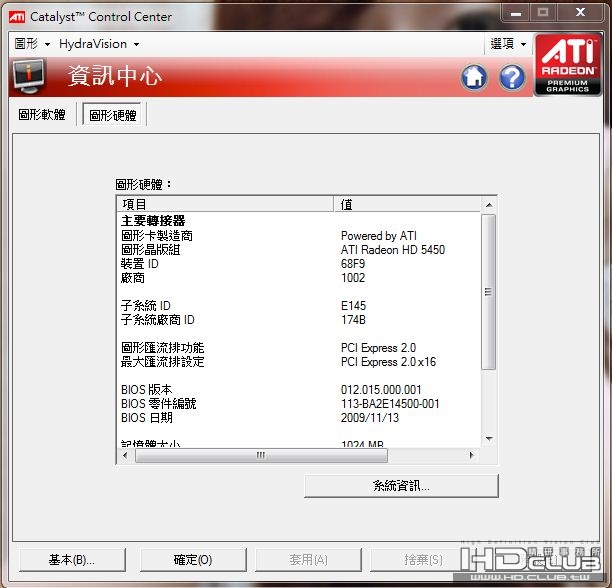The width and height of the screenshot is (612, 588).
Task: Open the HydraVision dropdown menu
Action: pyautogui.click(x=99, y=44)
